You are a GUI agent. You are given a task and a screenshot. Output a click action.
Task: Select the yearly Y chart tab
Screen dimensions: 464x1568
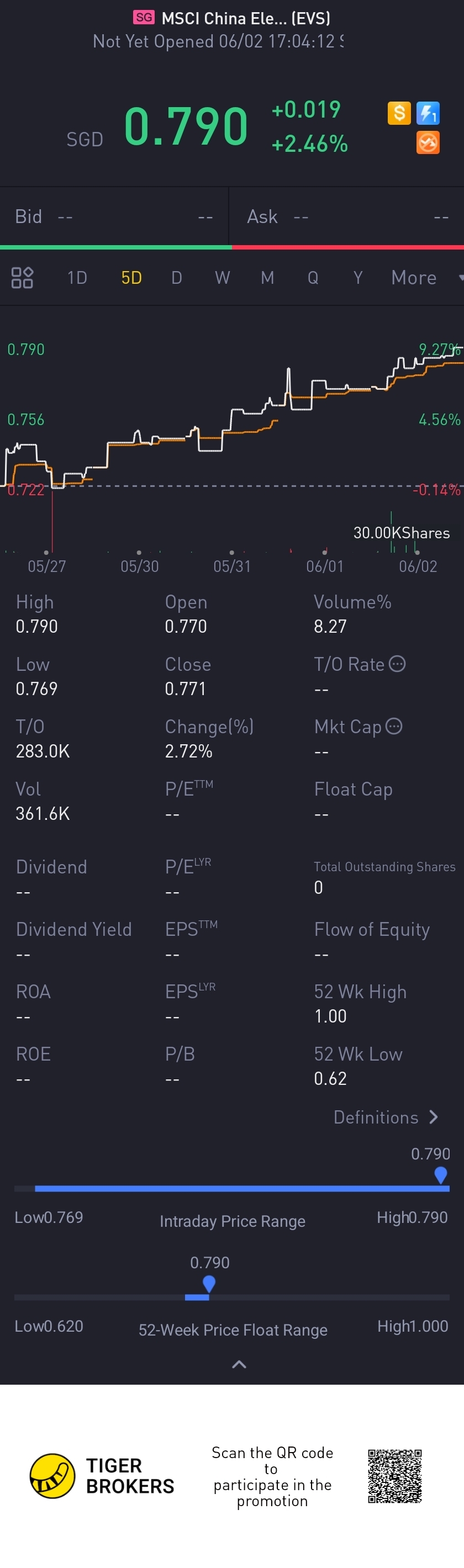(358, 278)
